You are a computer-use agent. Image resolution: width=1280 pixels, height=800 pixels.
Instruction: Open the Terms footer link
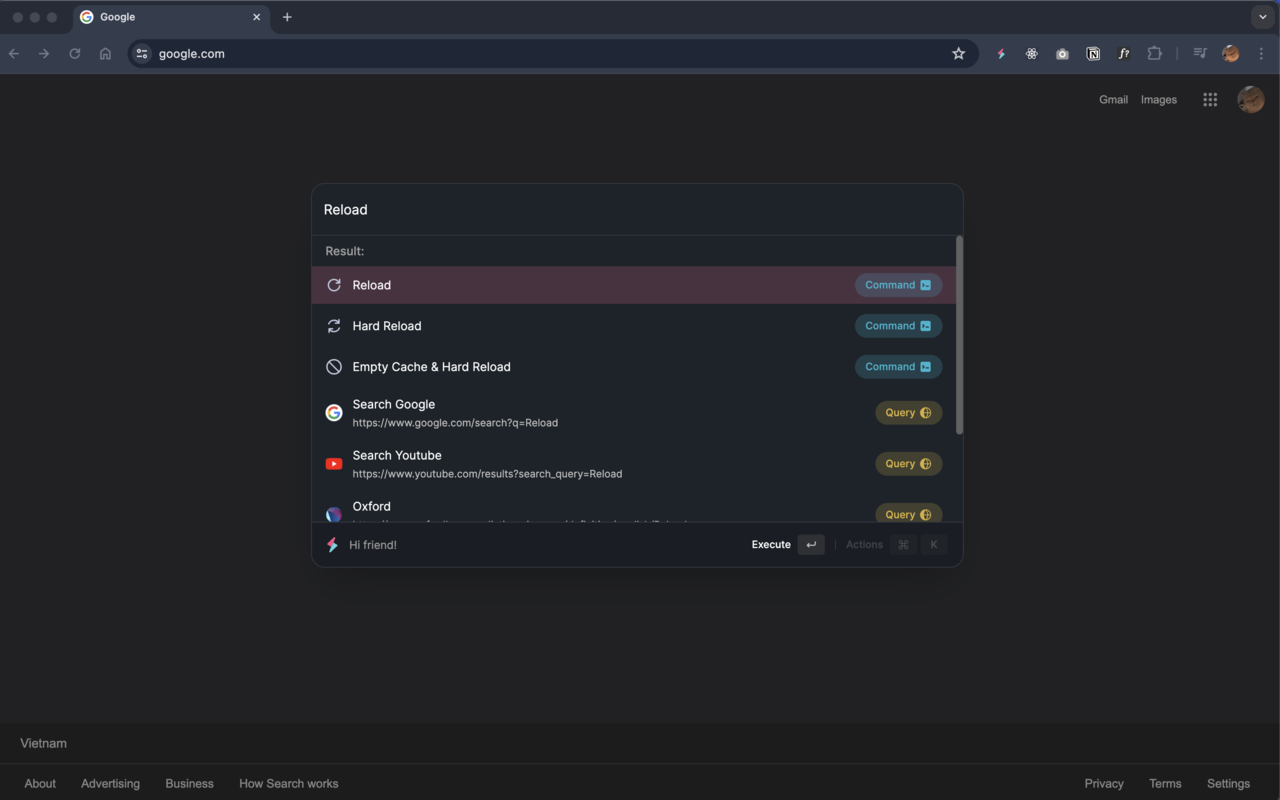pos(1165,784)
